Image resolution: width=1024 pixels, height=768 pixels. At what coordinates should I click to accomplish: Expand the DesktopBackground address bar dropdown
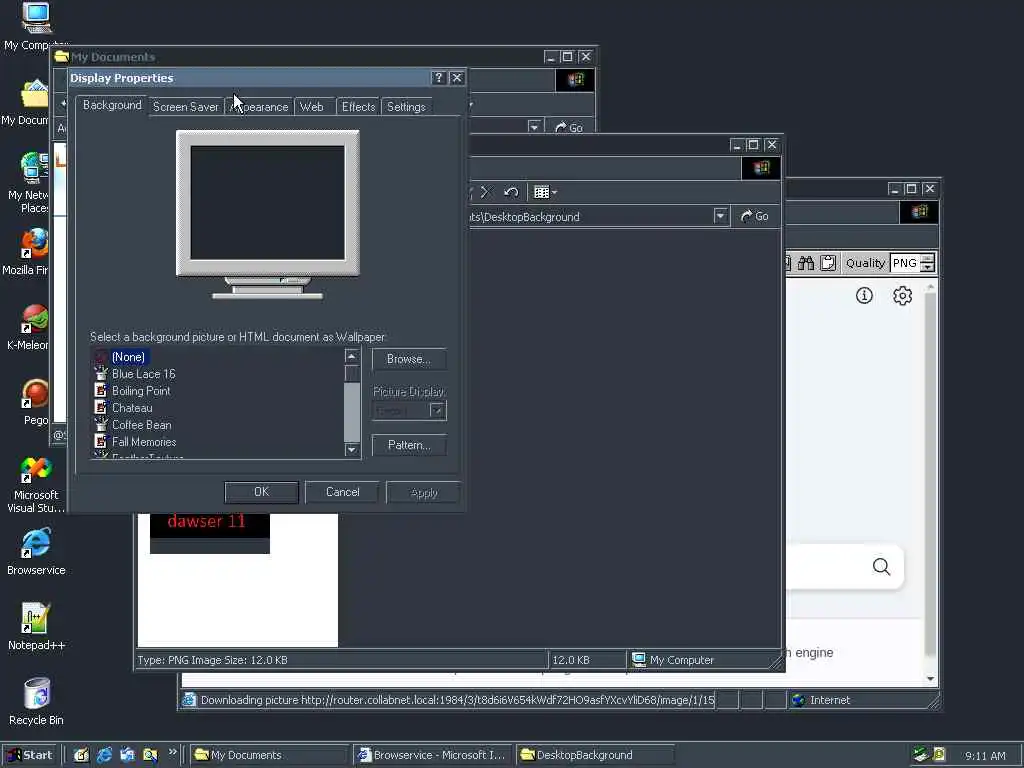pyautogui.click(x=720, y=216)
